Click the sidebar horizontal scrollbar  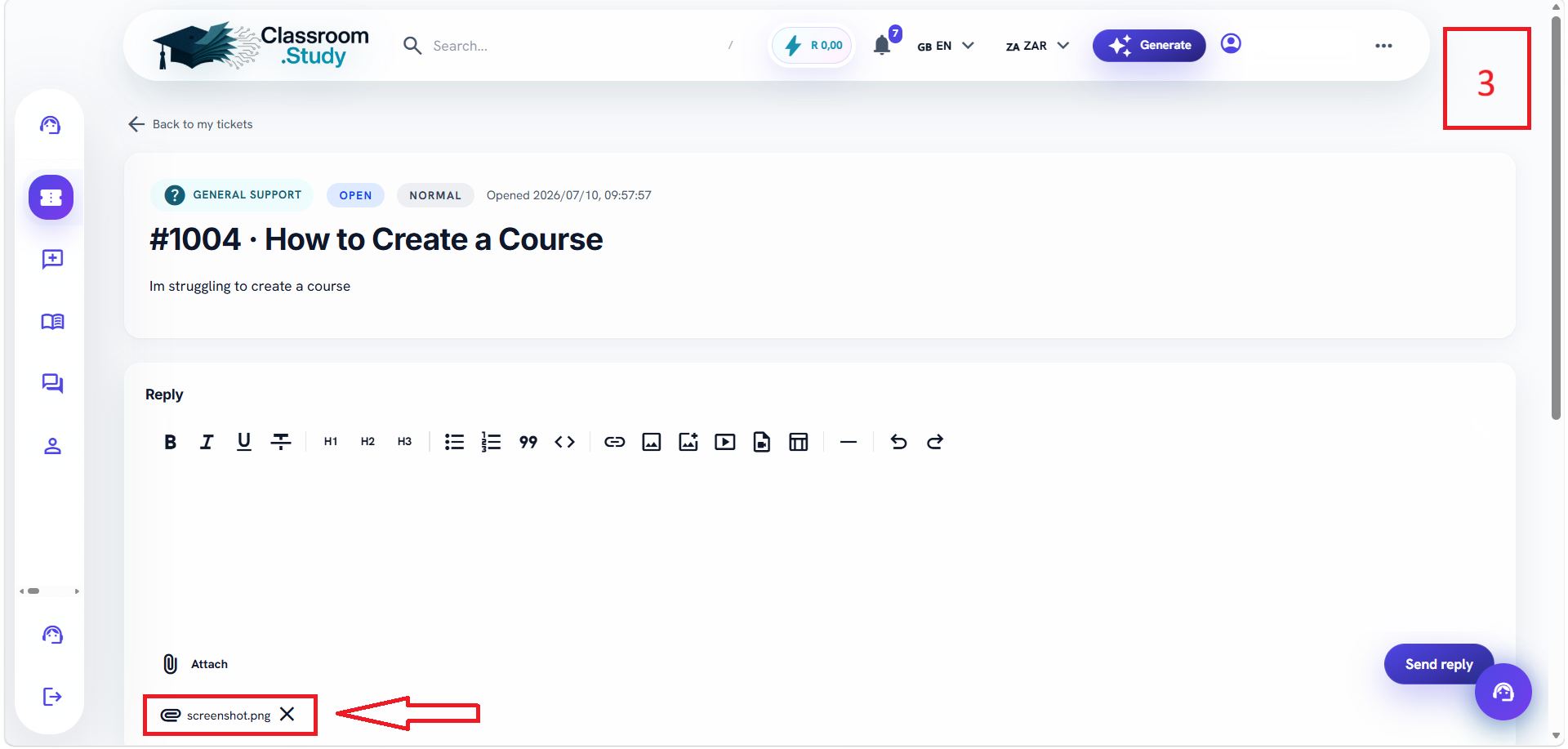point(33,591)
